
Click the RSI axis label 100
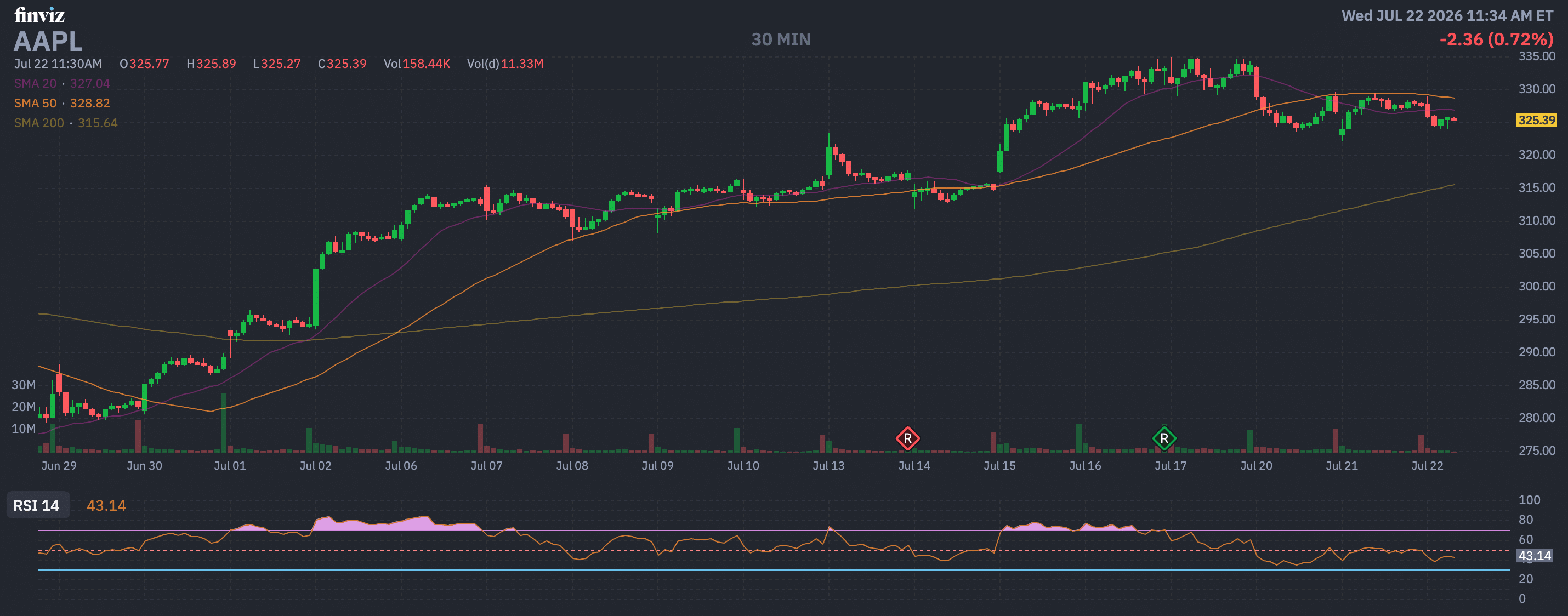click(x=1529, y=500)
